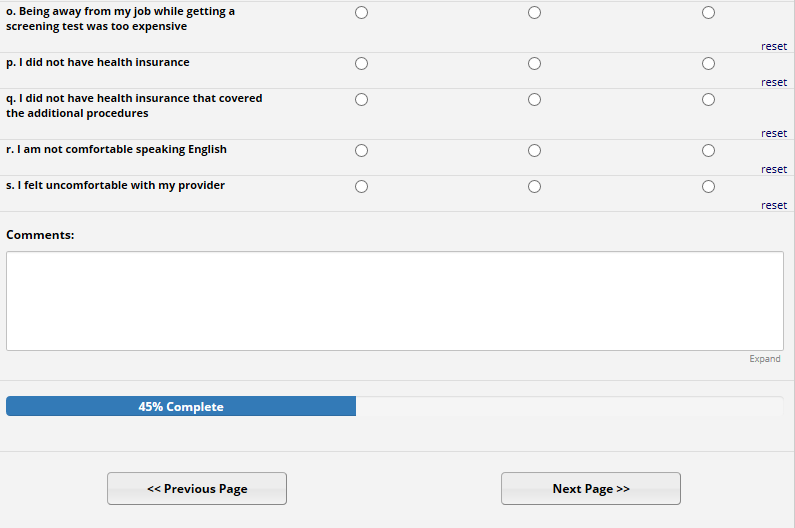Choose middle radio for 'not comfortable speaking English'
This screenshot has height=528, width=795.
click(x=534, y=151)
